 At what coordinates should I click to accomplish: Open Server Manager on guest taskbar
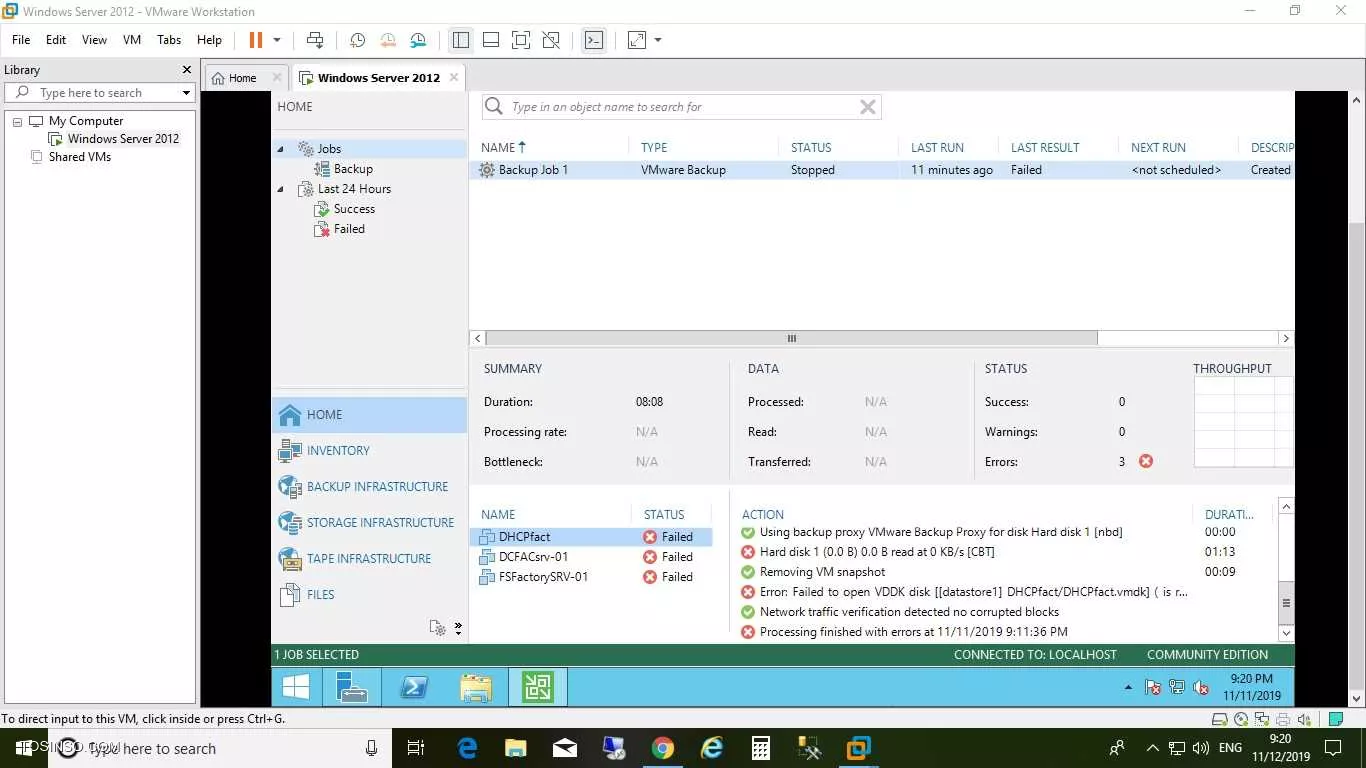click(351, 687)
